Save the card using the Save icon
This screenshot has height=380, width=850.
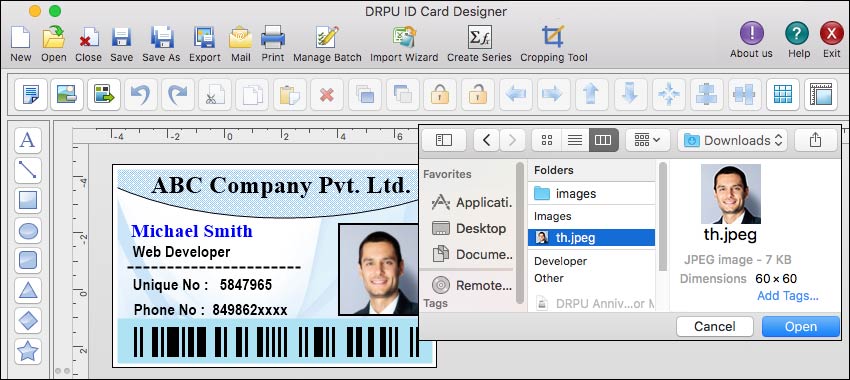pyautogui.click(x=121, y=37)
